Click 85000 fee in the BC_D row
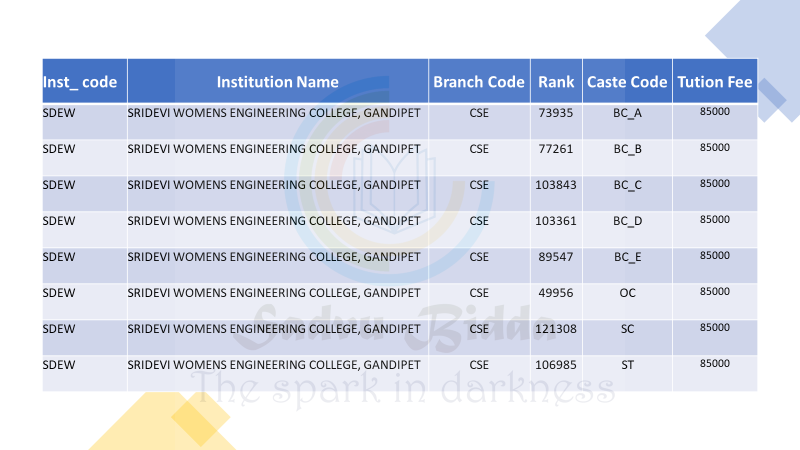 click(715, 219)
